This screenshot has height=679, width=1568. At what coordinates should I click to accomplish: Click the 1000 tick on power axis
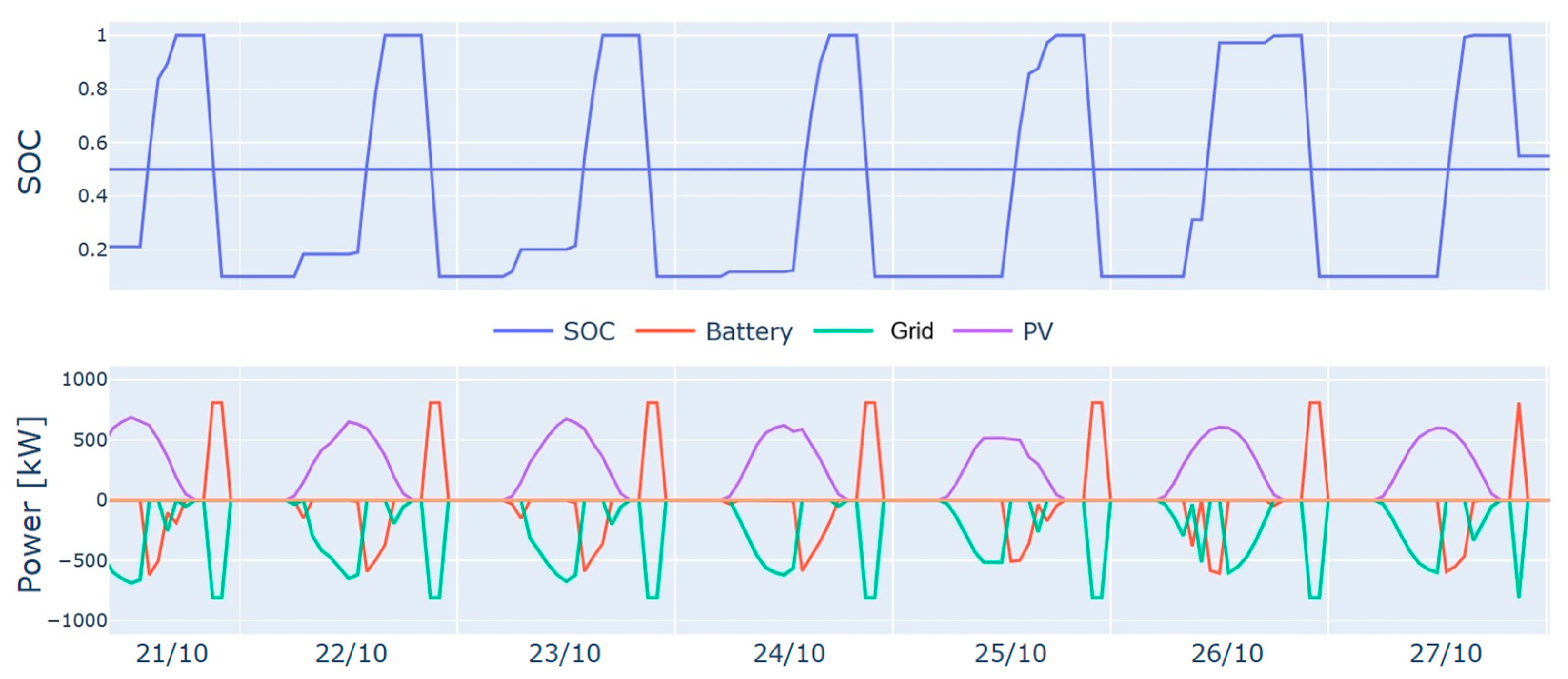point(84,379)
